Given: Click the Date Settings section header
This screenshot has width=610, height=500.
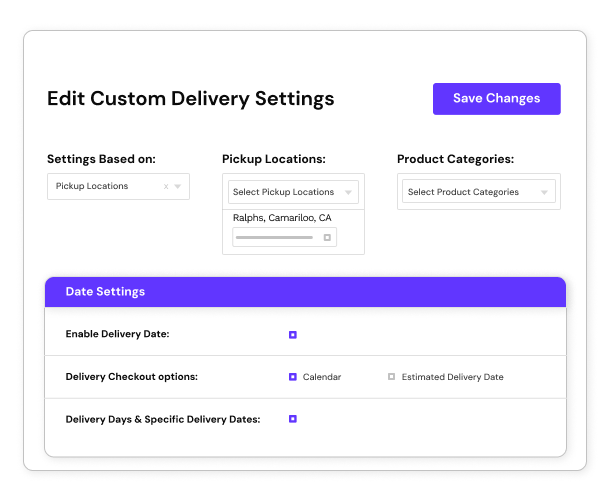Looking at the screenshot, I should [x=305, y=292].
